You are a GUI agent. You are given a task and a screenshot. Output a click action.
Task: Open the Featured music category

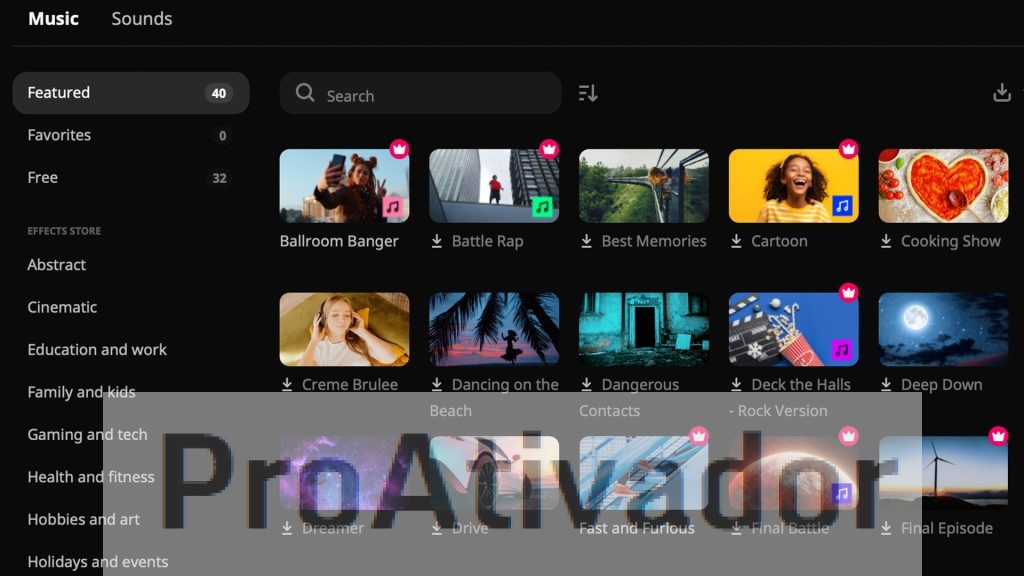click(x=59, y=92)
